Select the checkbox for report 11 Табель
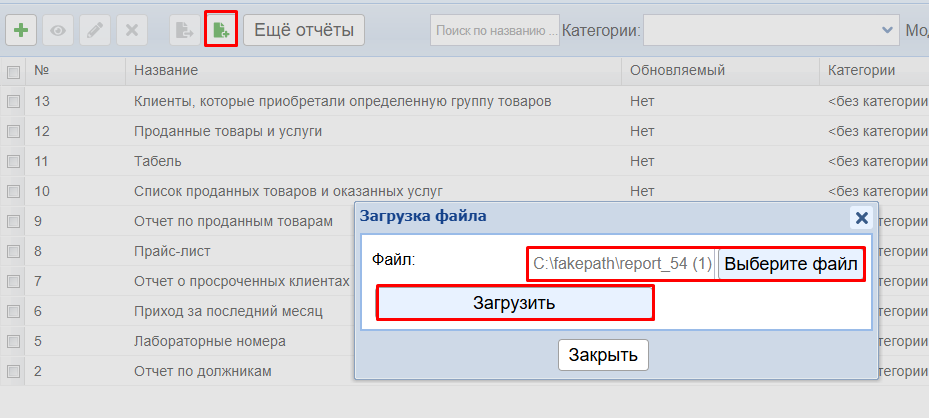The width and height of the screenshot is (929, 418). [x=13, y=161]
